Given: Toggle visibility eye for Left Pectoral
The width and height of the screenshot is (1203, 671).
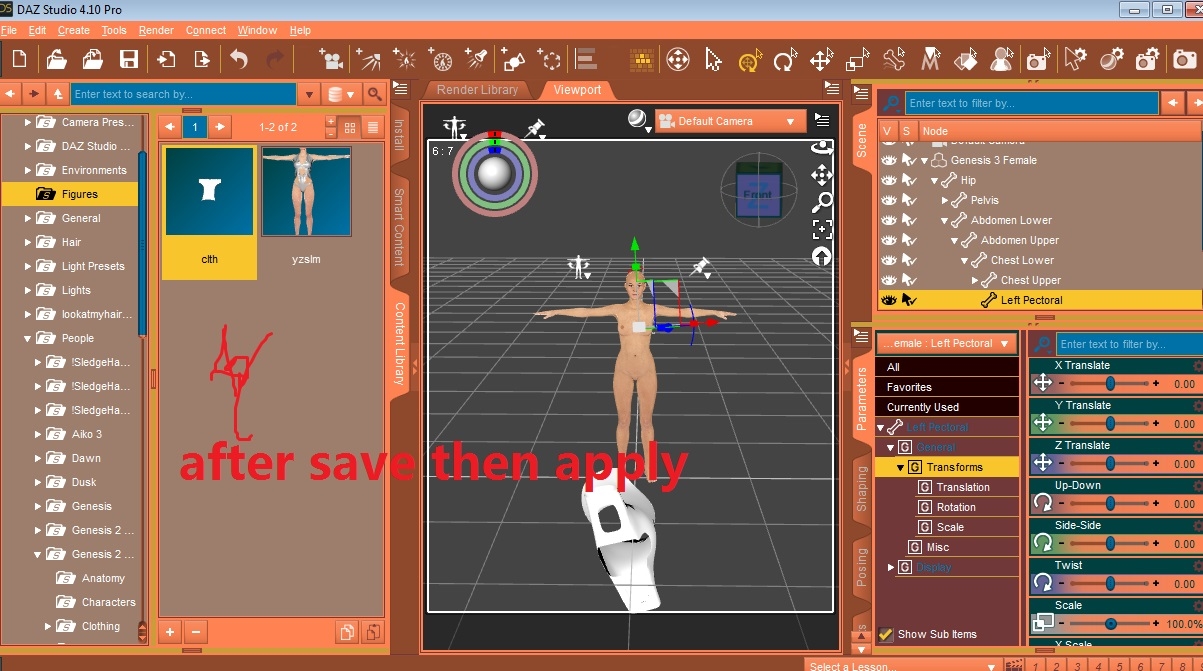Looking at the screenshot, I should click(888, 300).
